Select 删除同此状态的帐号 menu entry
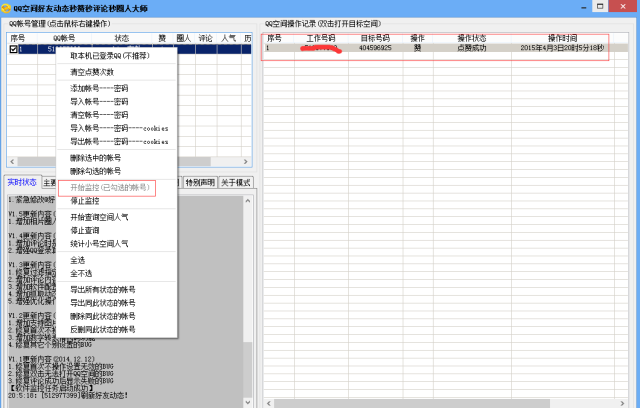 pos(103,316)
